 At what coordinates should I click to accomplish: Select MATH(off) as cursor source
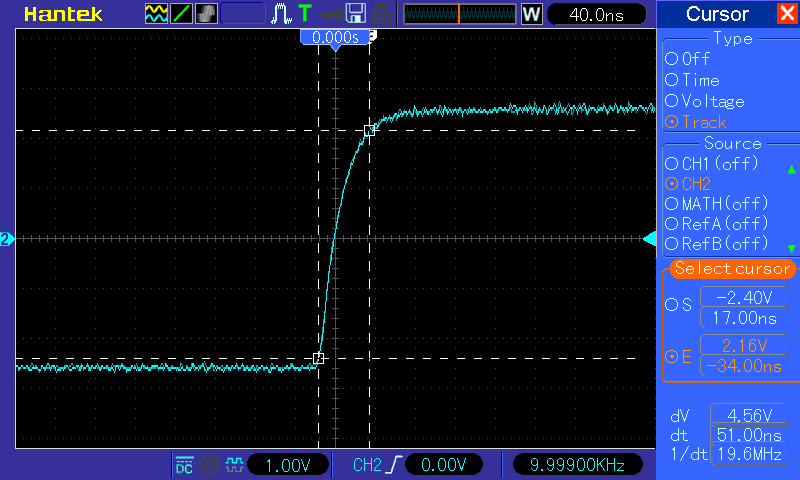716,204
